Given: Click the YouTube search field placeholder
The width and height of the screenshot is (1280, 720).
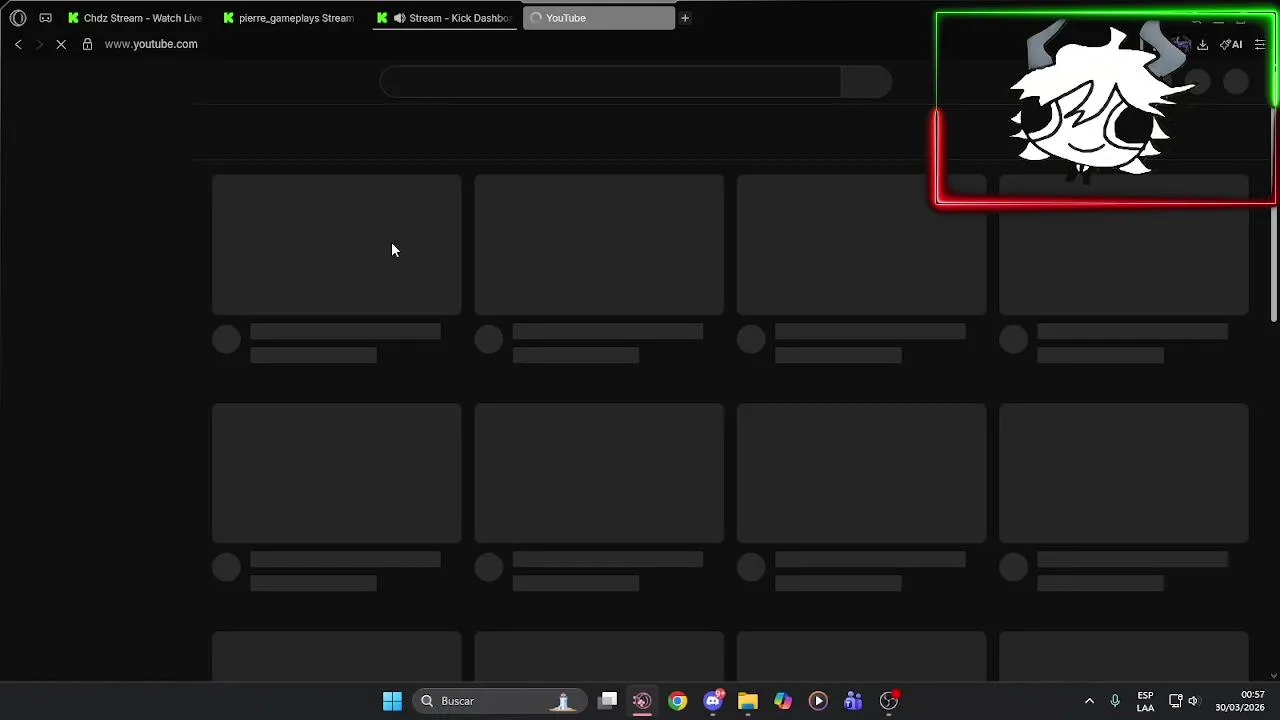Looking at the screenshot, I should pyautogui.click(x=610, y=82).
